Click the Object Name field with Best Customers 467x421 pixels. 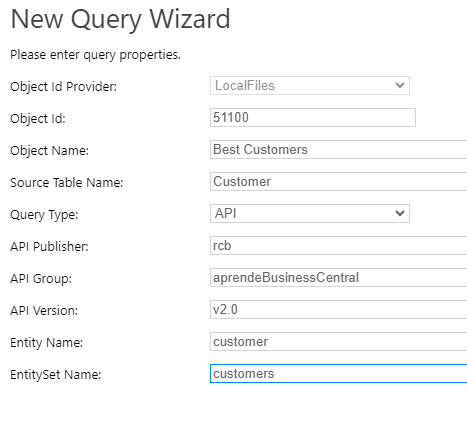pyautogui.click(x=338, y=149)
